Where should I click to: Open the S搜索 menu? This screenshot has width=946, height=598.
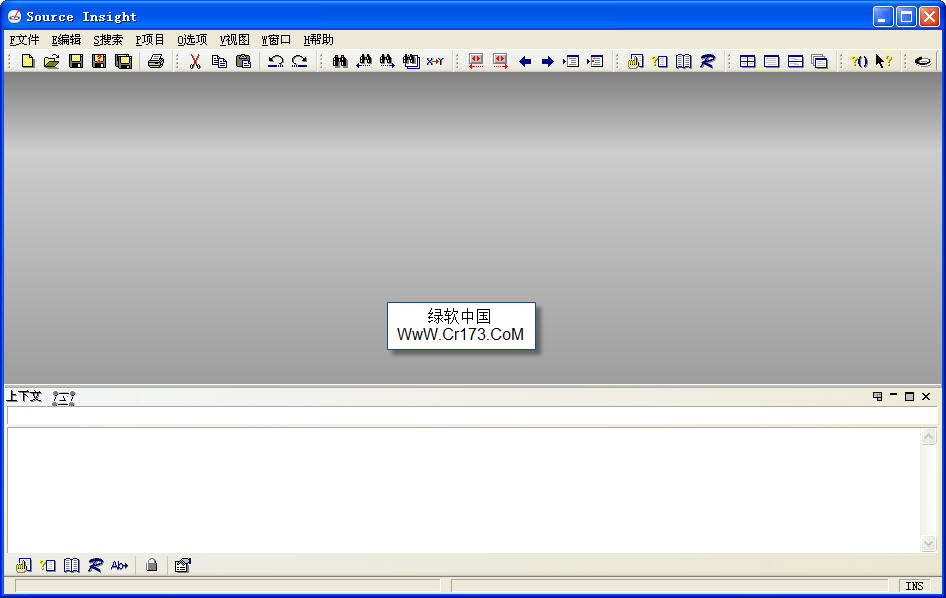(x=108, y=40)
